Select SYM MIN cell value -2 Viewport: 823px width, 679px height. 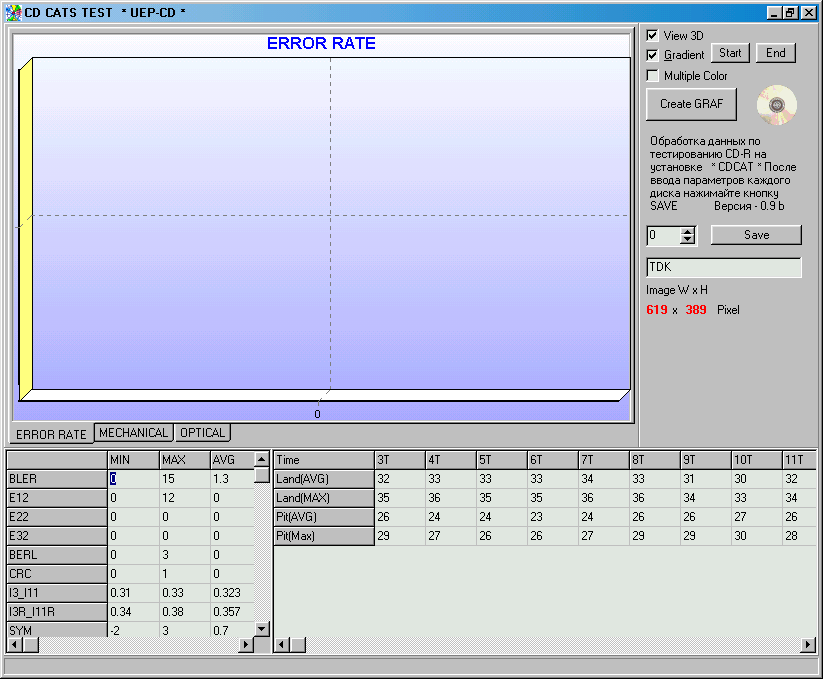click(x=133, y=630)
